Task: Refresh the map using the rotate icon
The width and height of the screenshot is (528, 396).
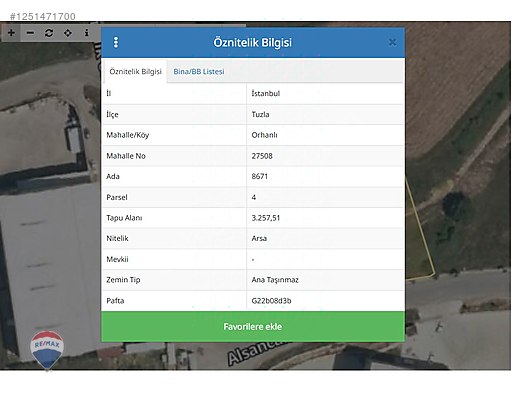Action: [49, 33]
